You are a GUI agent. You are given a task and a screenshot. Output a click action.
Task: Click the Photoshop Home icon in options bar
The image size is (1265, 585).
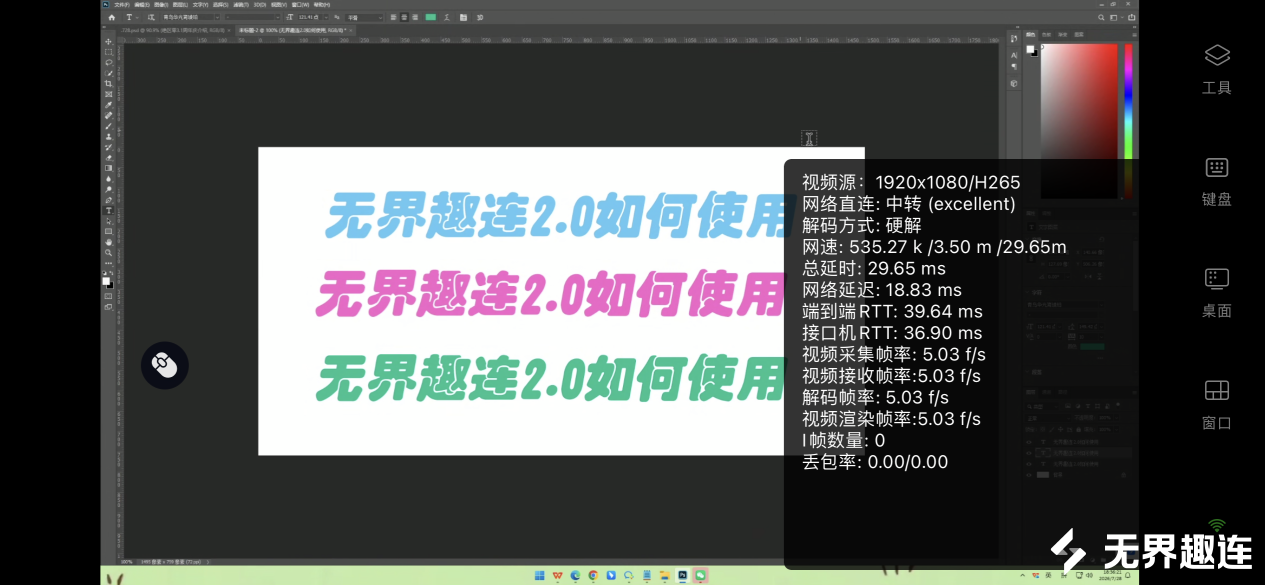[x=112, y=17]
